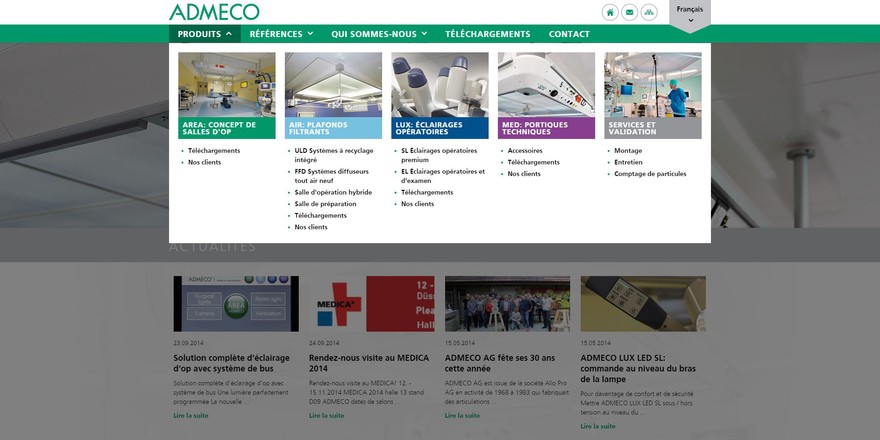Image resolution: width=880 pixels, height=440 pixels.
Task: Click Nos clients under the MED column
Action: (x=524, y=174)
